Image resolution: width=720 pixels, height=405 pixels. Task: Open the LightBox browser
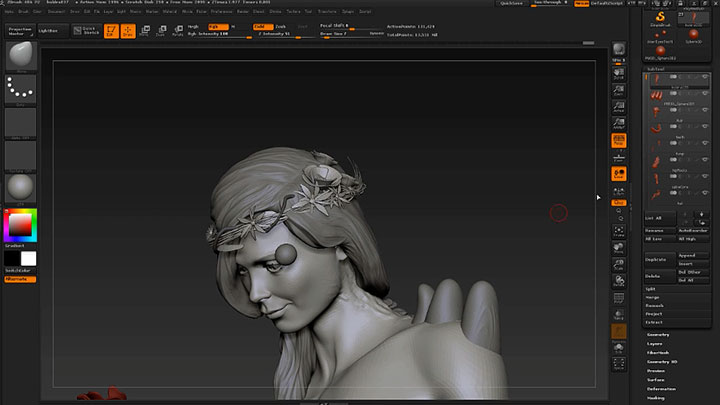(52, 31)
